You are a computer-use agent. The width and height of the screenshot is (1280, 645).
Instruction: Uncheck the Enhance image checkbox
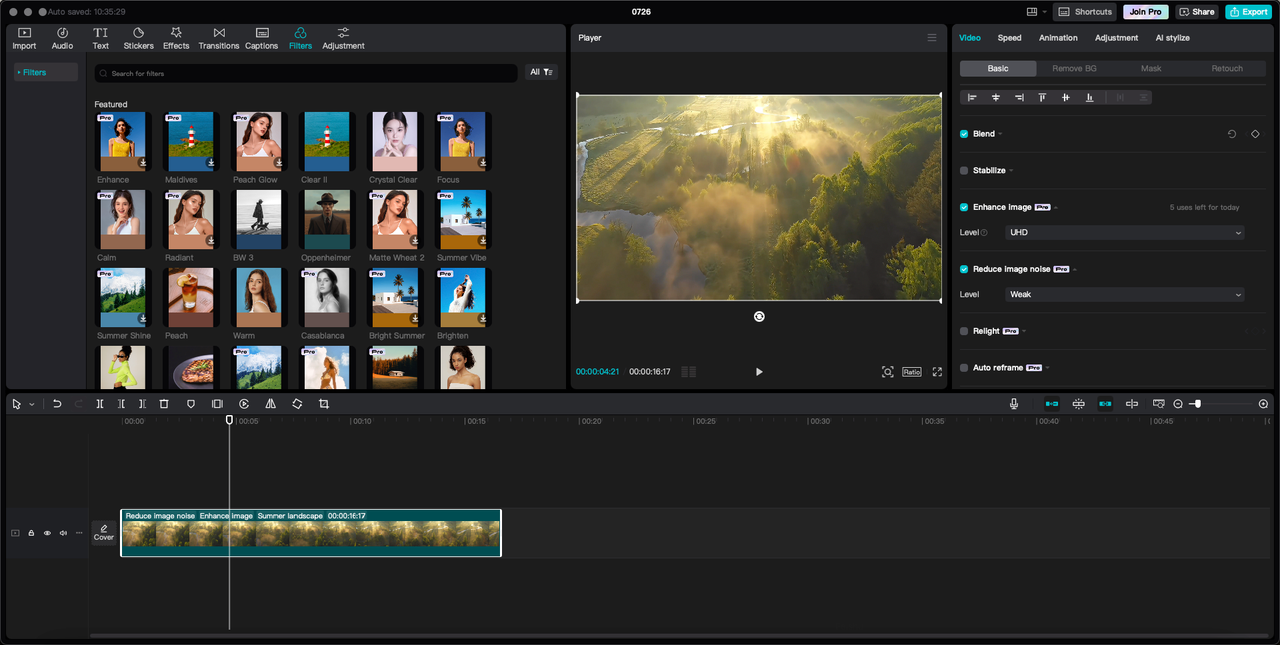pyautogui.click(x=964, y=208)
